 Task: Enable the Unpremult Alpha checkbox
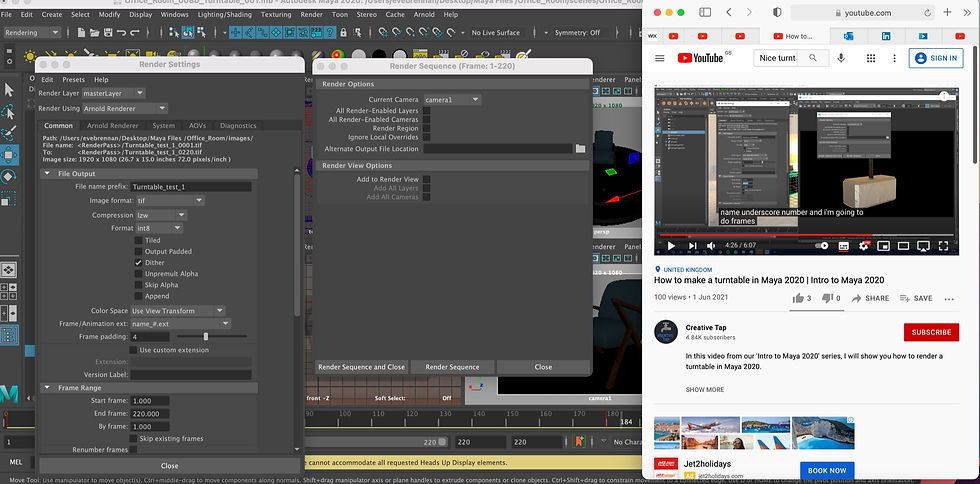139,274
